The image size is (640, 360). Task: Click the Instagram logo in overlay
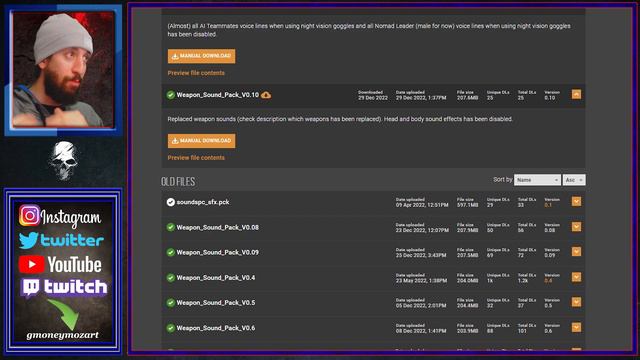click(x=29, y=215)
